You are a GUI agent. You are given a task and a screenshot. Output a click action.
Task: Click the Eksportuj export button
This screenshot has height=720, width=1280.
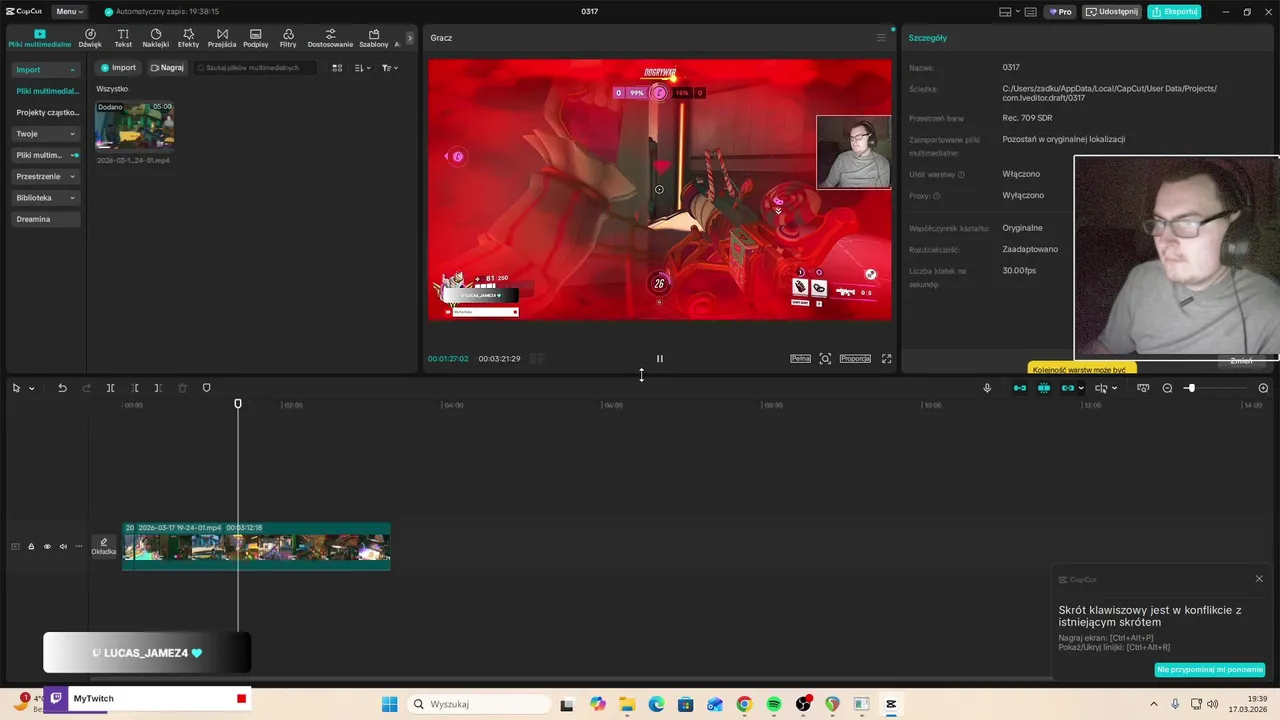[1174, 11]
